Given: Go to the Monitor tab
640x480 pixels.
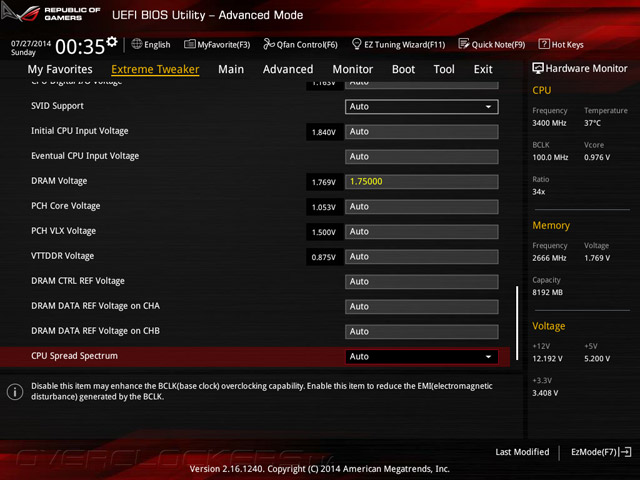Looking at the screenshot, I should [x=353, y=69].
